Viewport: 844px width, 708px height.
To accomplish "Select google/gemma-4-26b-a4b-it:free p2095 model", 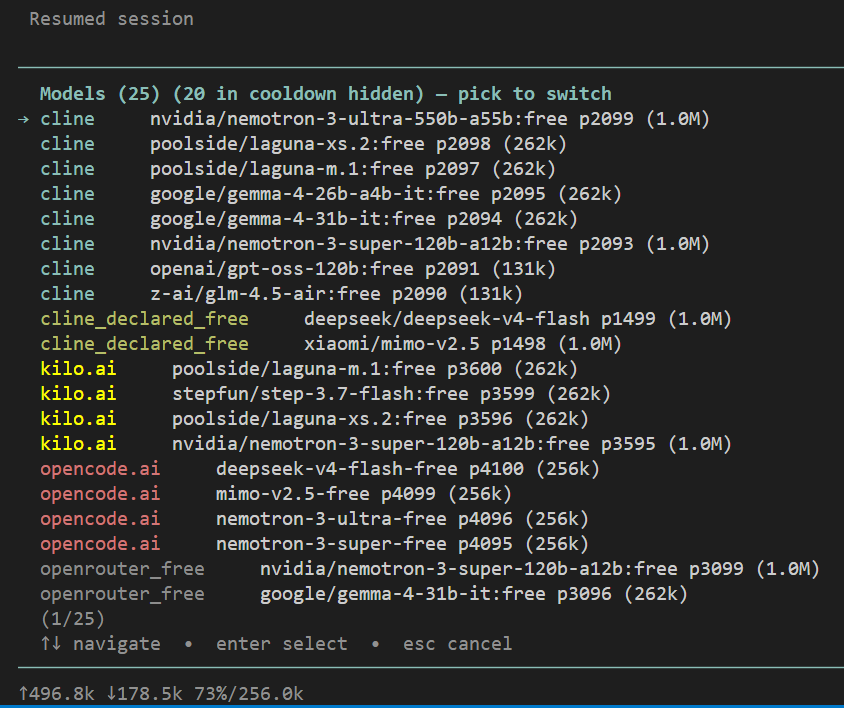I will coord(330,194).
